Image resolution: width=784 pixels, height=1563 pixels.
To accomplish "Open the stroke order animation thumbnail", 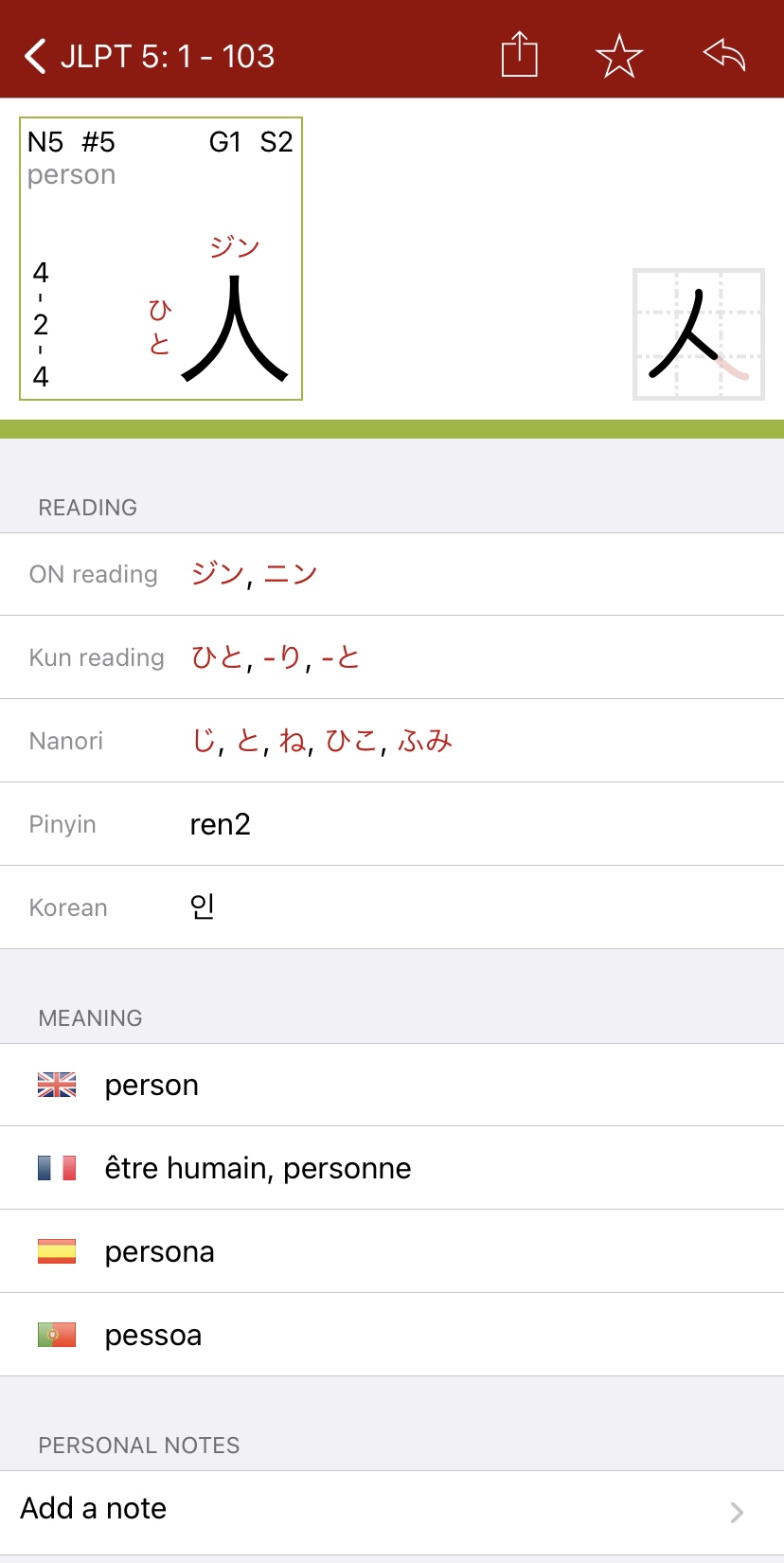I will (698, 334).
